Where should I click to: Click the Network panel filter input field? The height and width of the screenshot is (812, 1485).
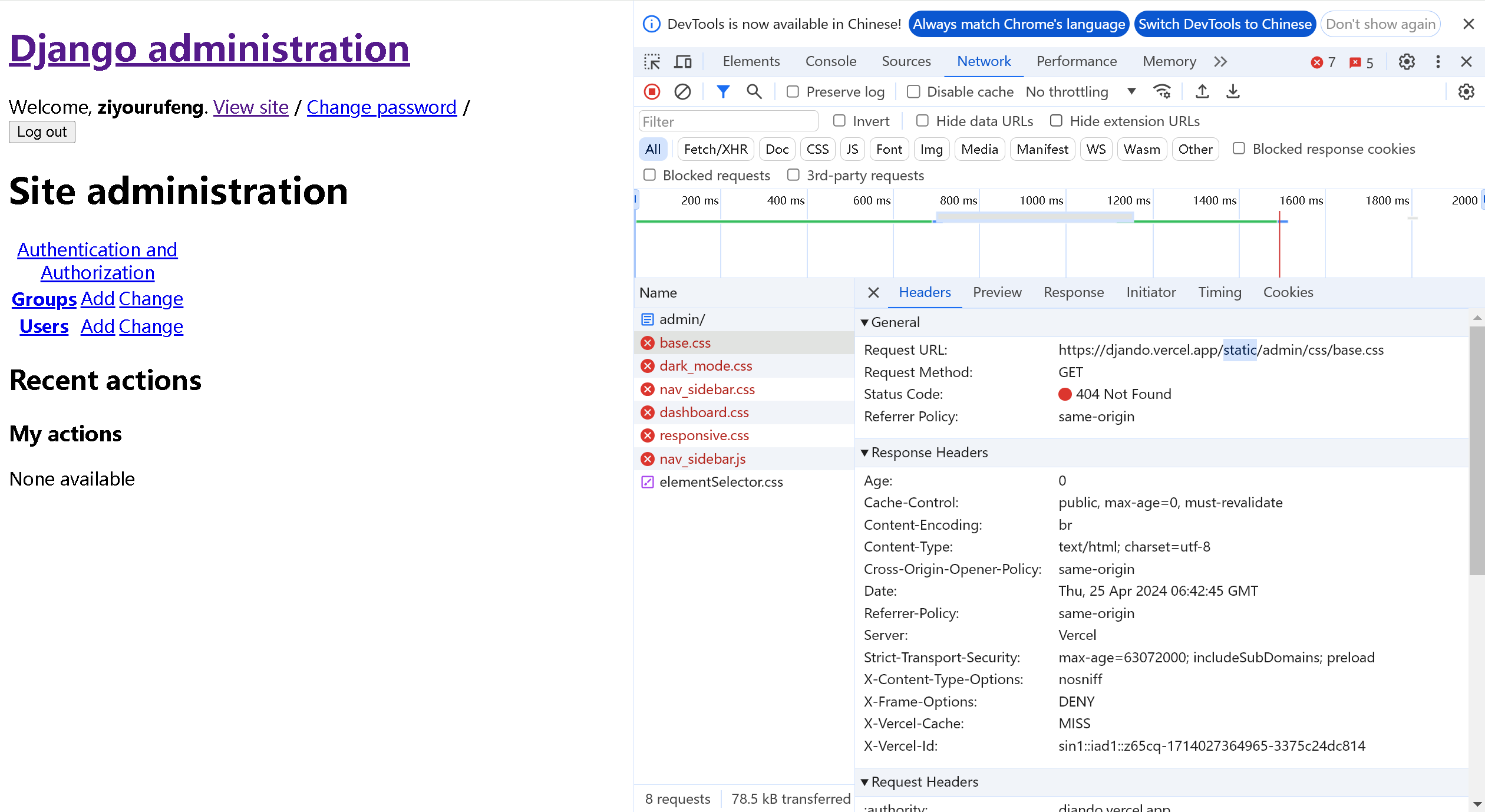[x=727, y=121]
